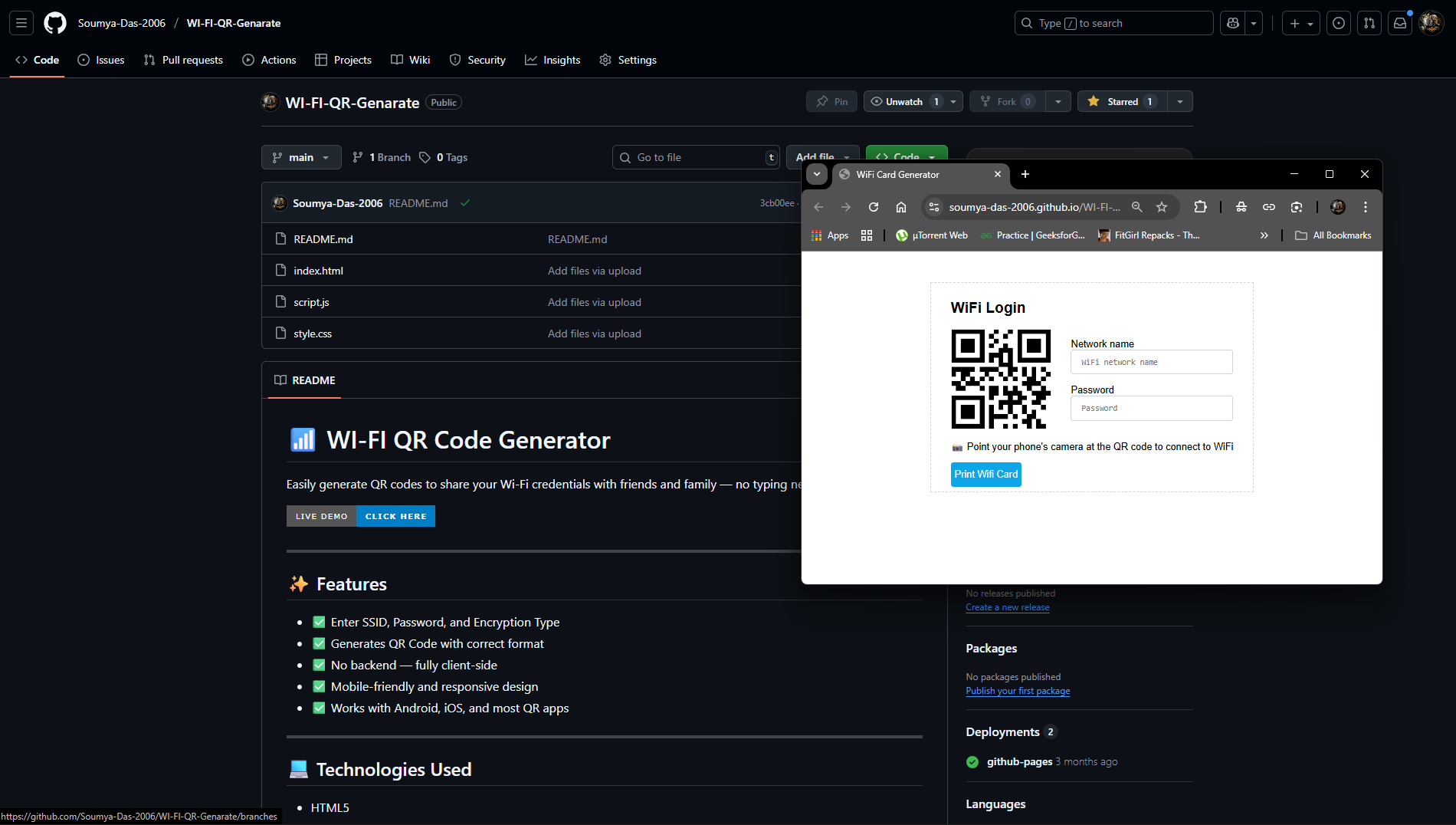Viewport: 1456px width, 825px height.
Task: Open the Wiki tab
Action: click(x=411, y=60)
